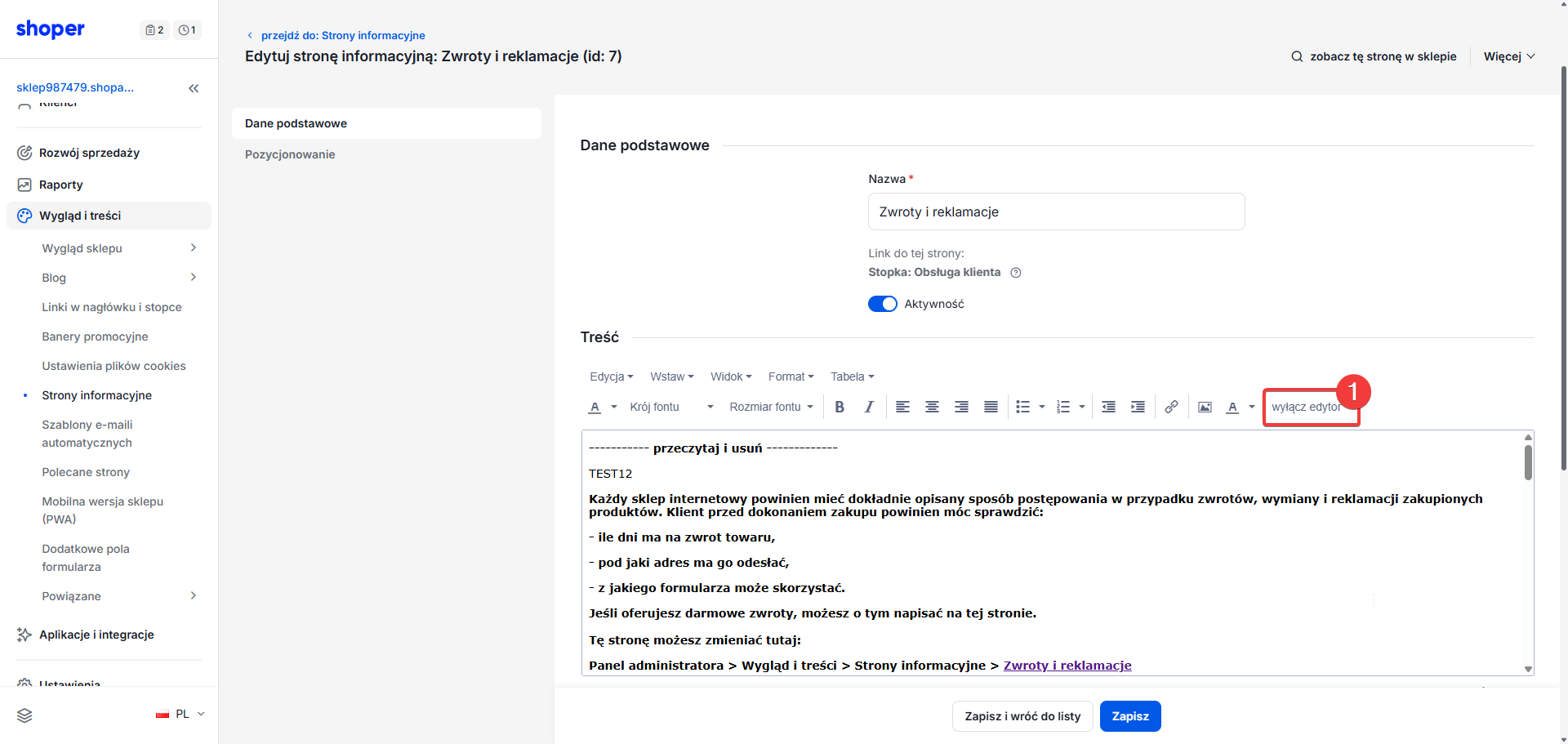Image resolution: width=1568 pixels, height=744 pixels.
Task: Open the Edycja editor menu
Action: 612,376
